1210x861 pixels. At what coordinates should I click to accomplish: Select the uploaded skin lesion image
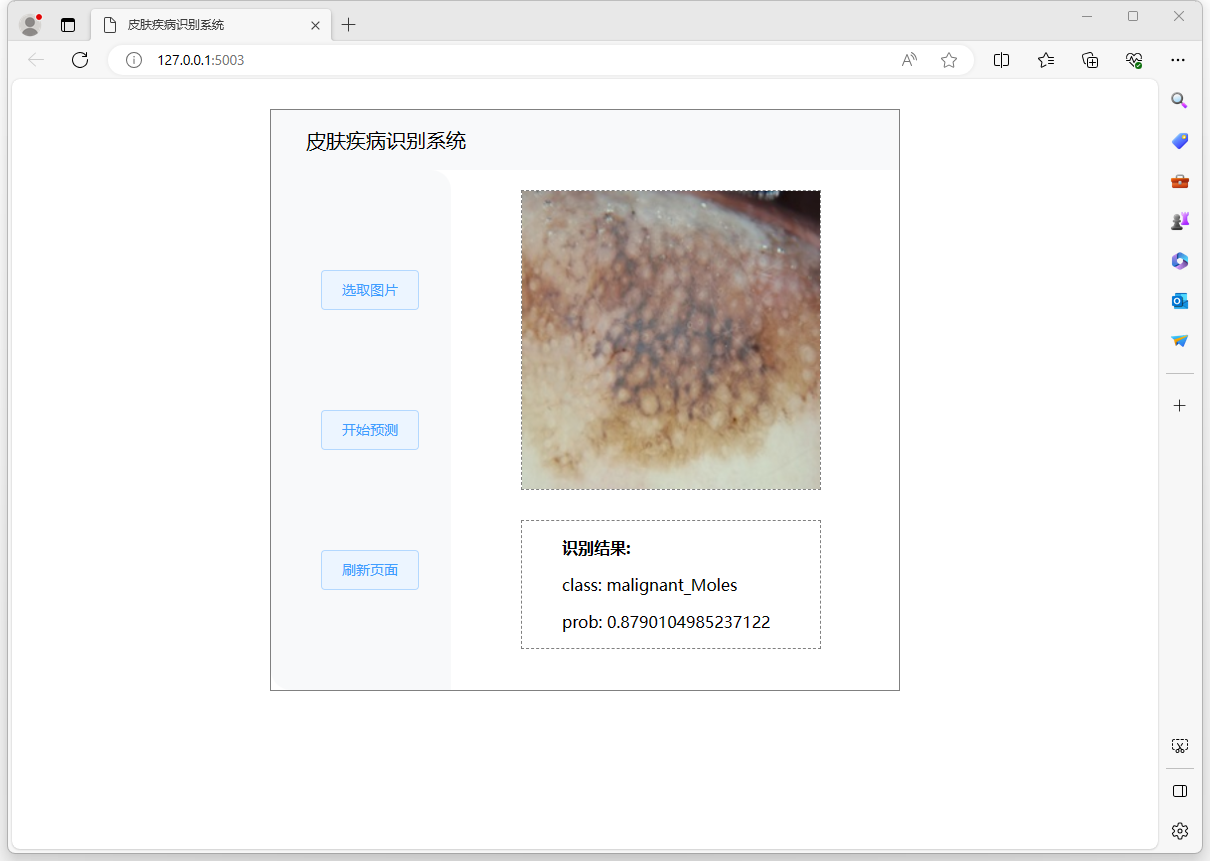[671, 340]
